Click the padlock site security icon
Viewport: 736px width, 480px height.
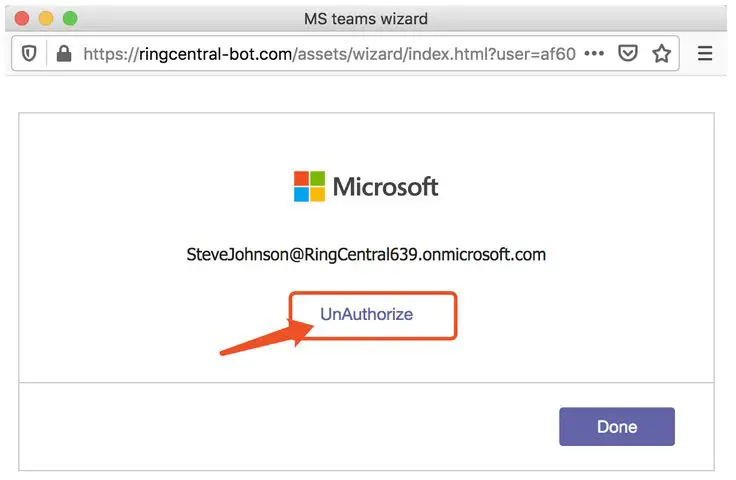pyautogui.click(x=64, y=53)
